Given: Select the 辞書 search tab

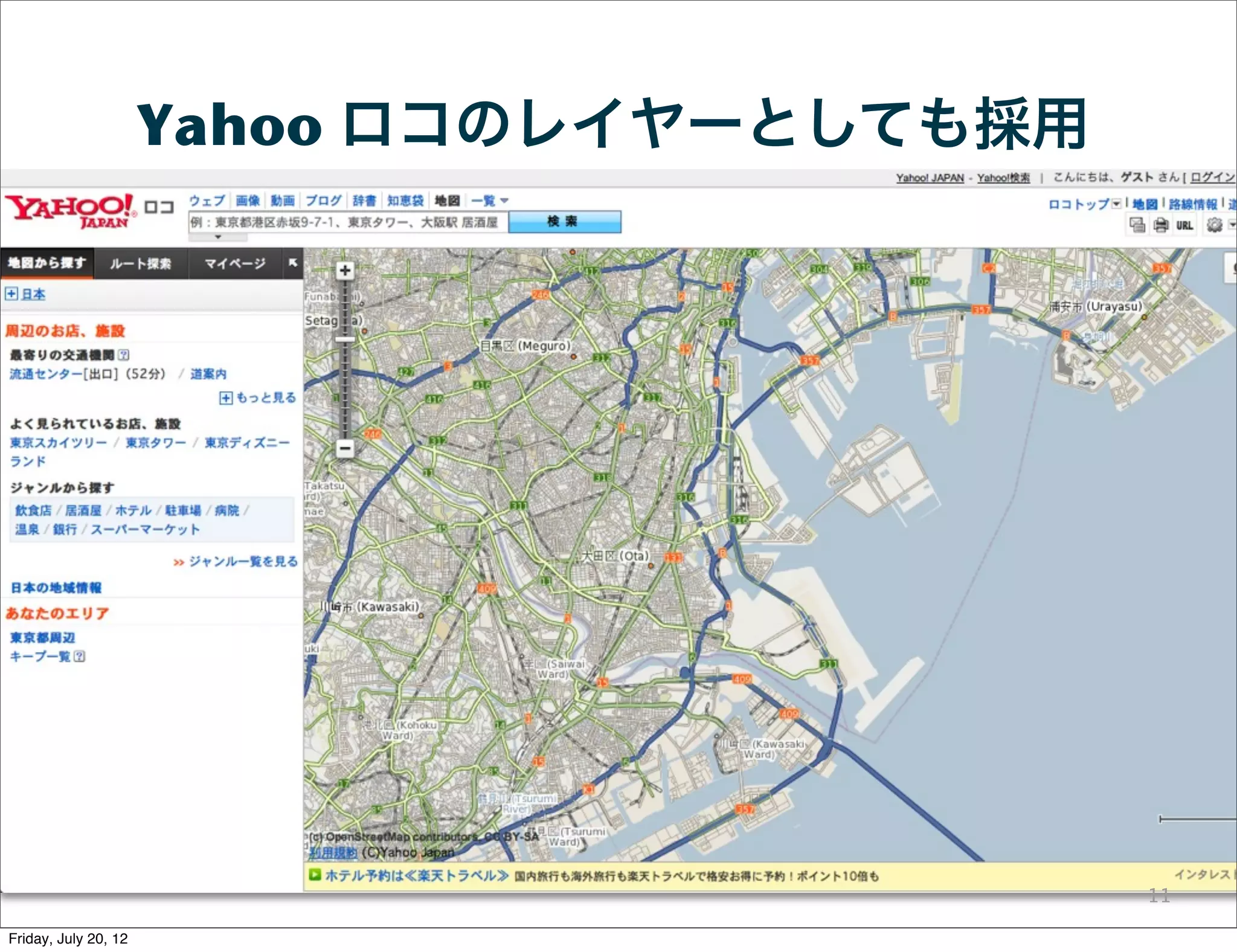Looking at the screenshot, I should tap(364, 201).
